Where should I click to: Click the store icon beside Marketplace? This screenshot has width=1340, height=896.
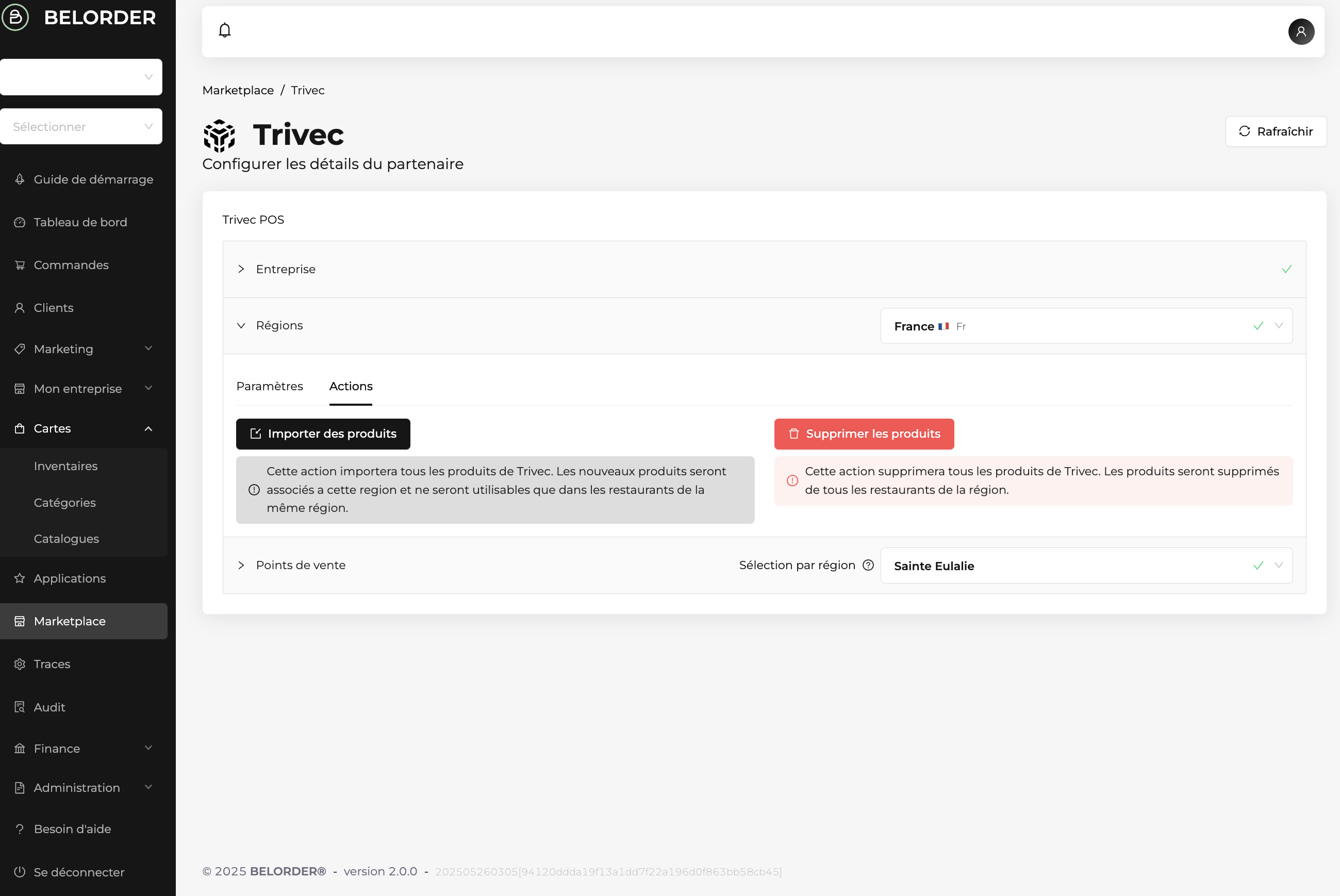pyautogui.click(x=20, y=621)
